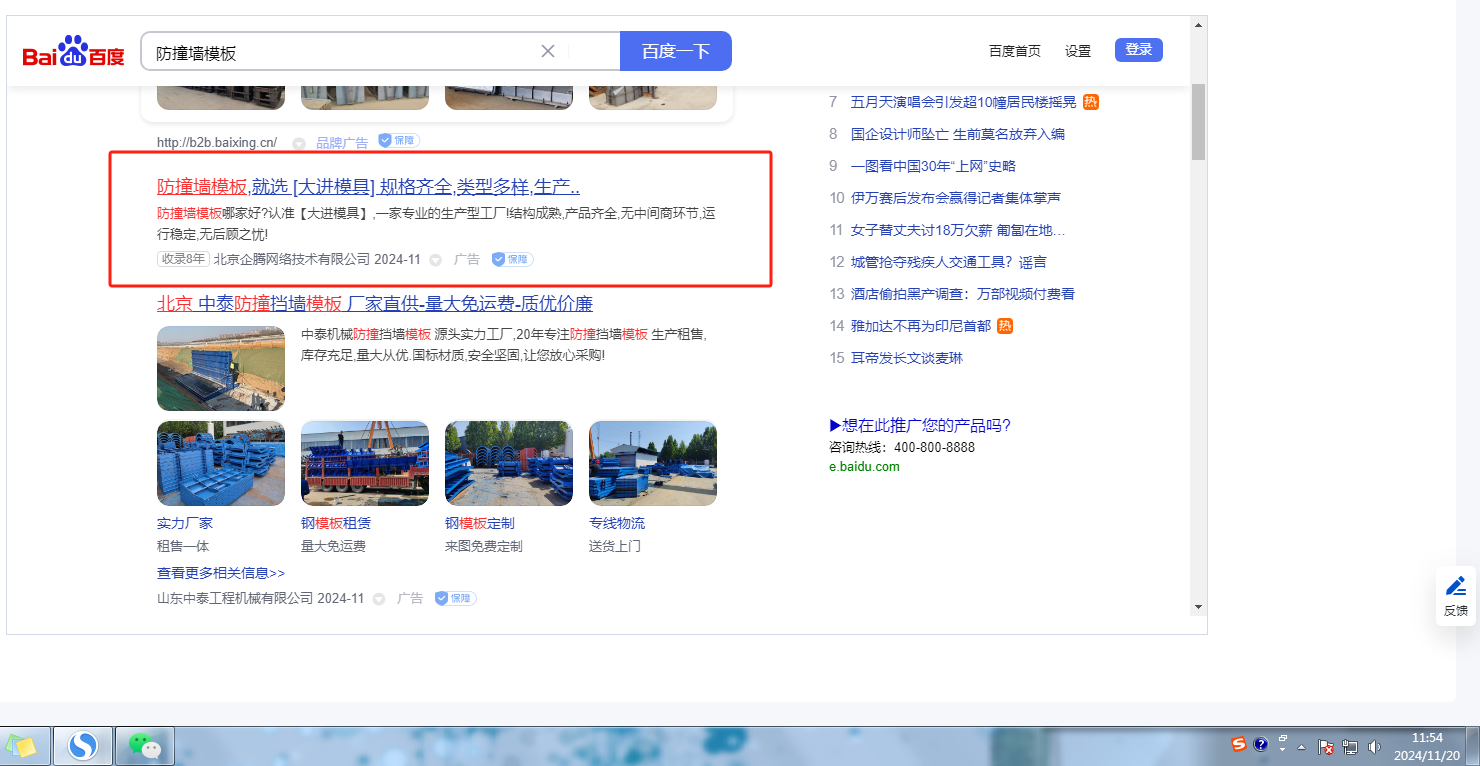
Task: Click the restore icon in the language bar
Action: click(x=1282, y=738)
